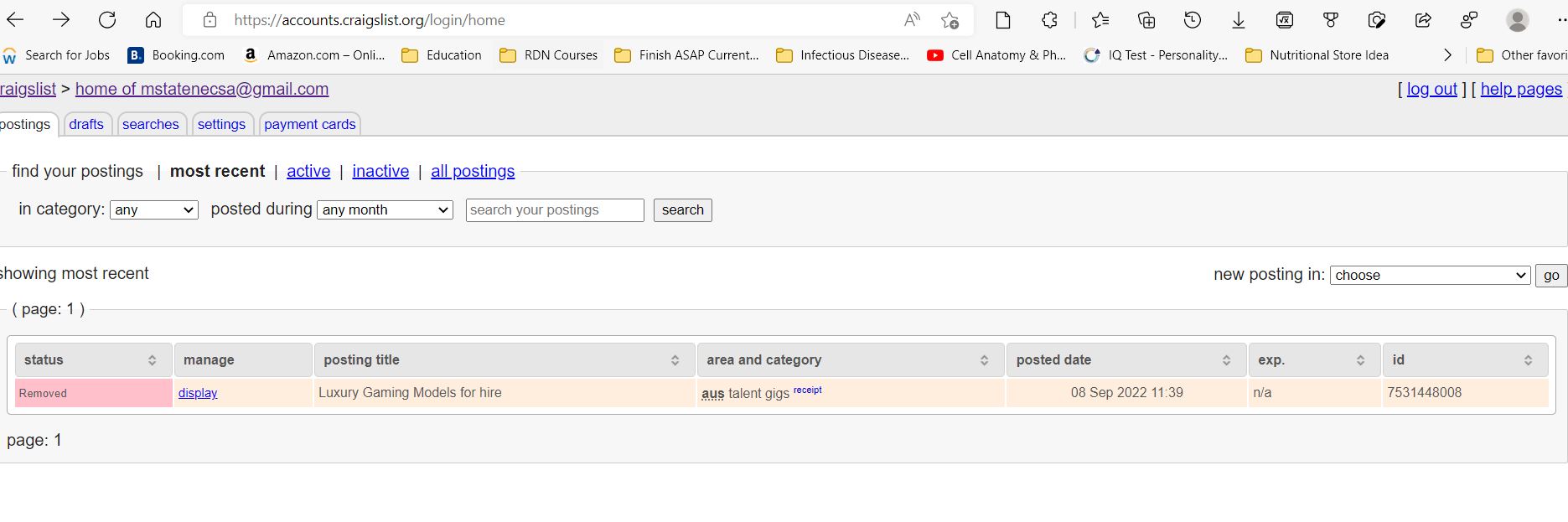Go back to the previous page
Screen dimensions: 1568x522
tap(15, 20)
